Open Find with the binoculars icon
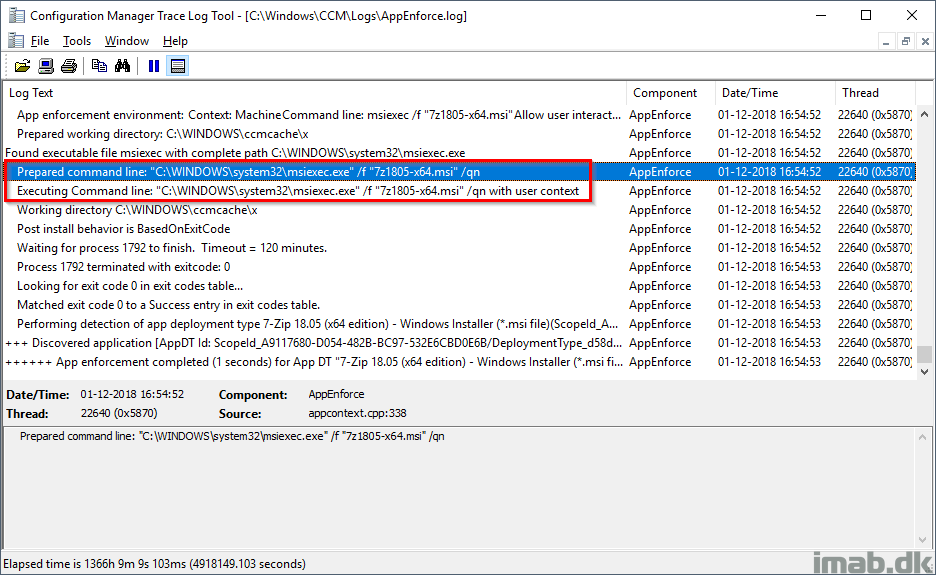This screenshot has height=575, width=936. pyautogui.click(x=122, y=66)
